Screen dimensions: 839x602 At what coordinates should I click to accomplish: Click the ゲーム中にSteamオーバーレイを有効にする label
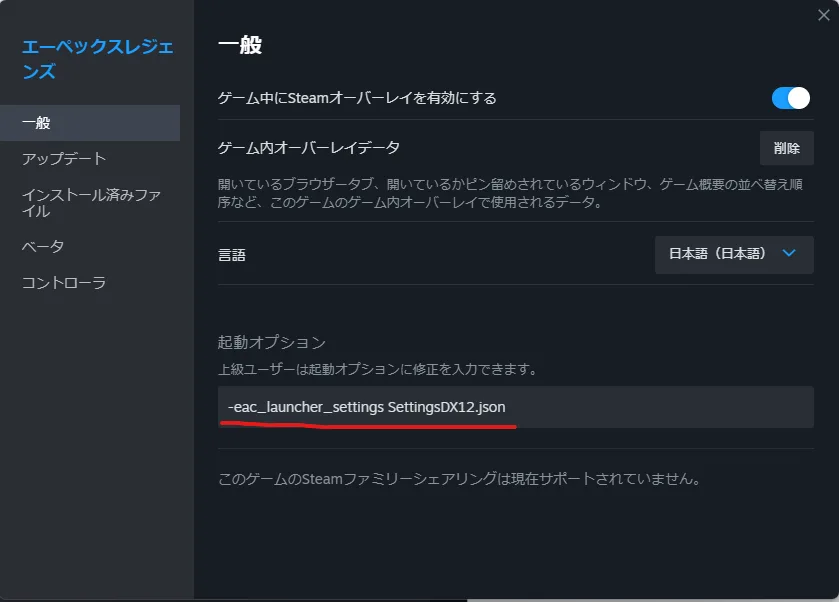click(357, 98)
